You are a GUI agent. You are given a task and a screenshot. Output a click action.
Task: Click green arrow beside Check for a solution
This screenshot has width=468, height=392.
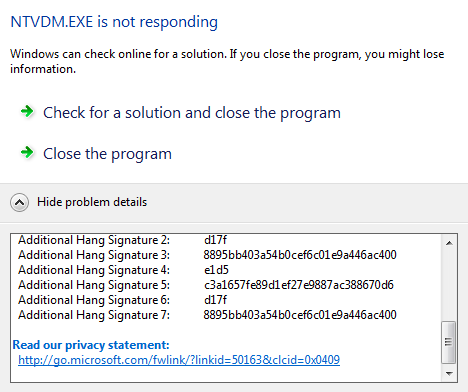pos(27,111)
